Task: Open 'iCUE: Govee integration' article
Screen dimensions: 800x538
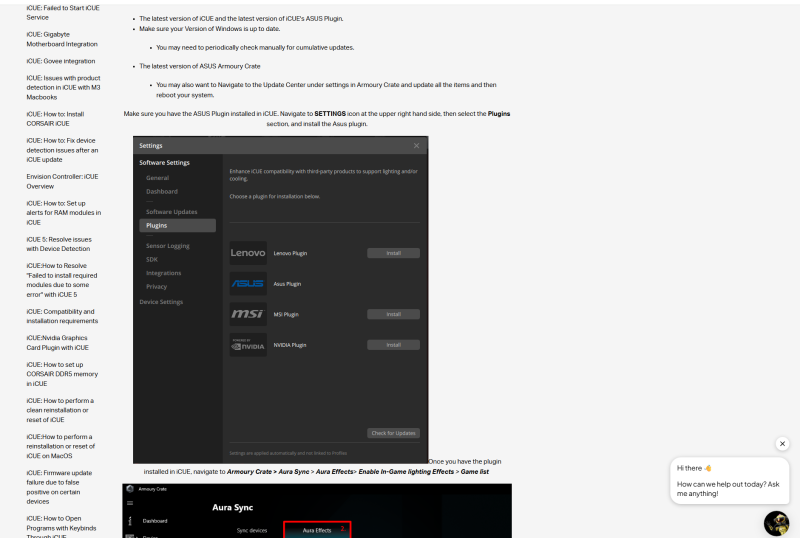Action: point(61,61)
